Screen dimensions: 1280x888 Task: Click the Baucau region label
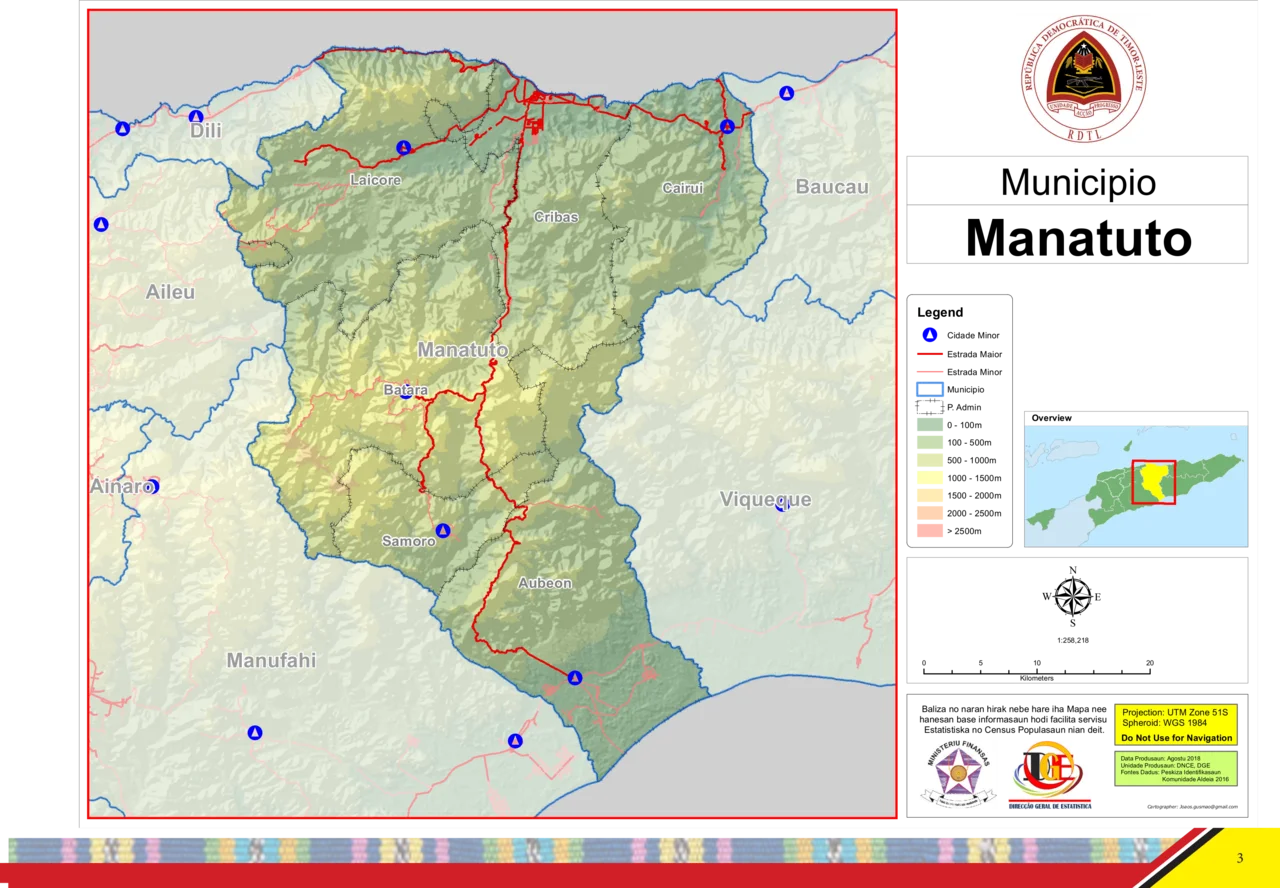click(x=832, y=187)
